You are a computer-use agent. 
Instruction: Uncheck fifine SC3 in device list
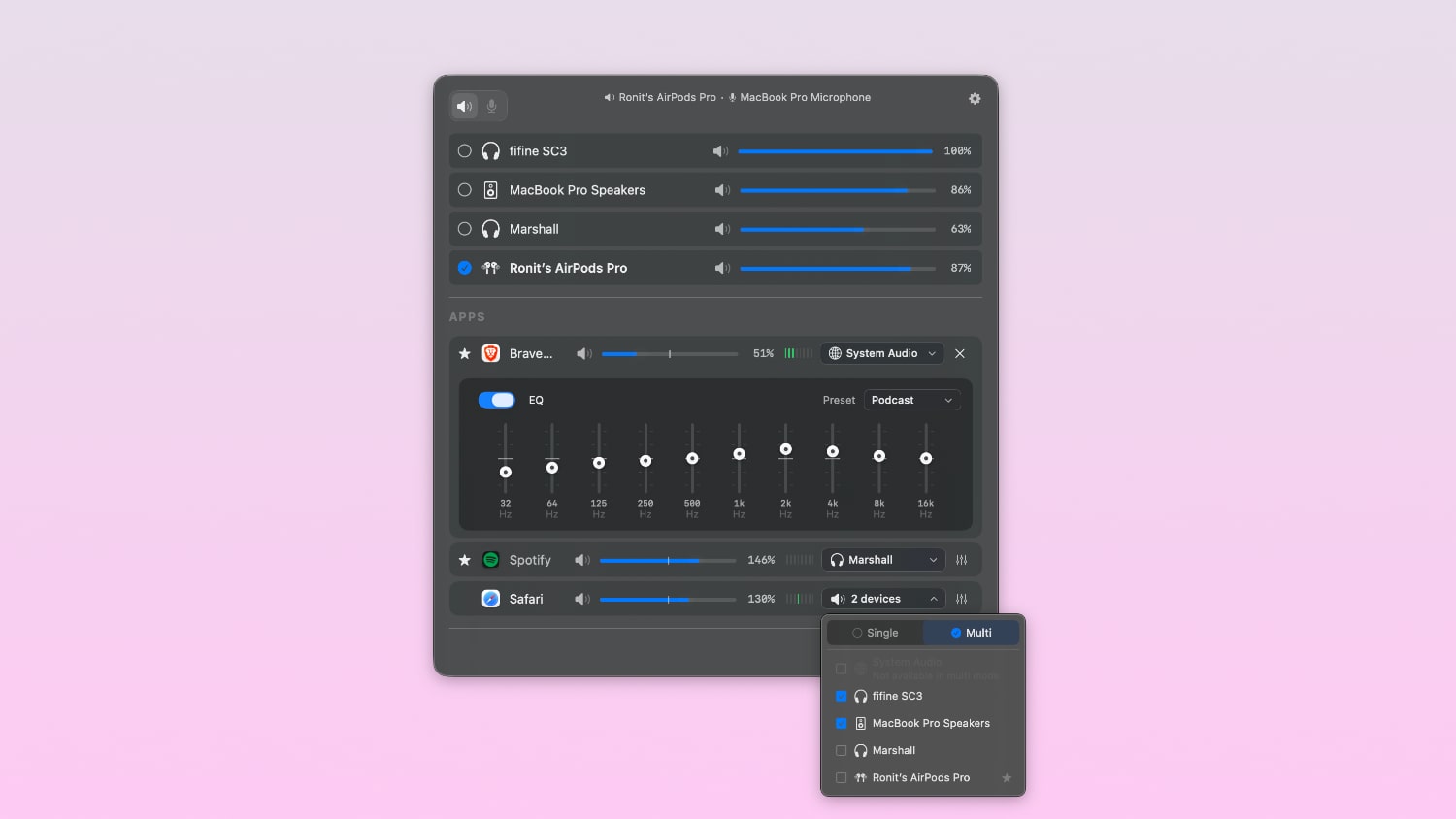coord(842,696)
